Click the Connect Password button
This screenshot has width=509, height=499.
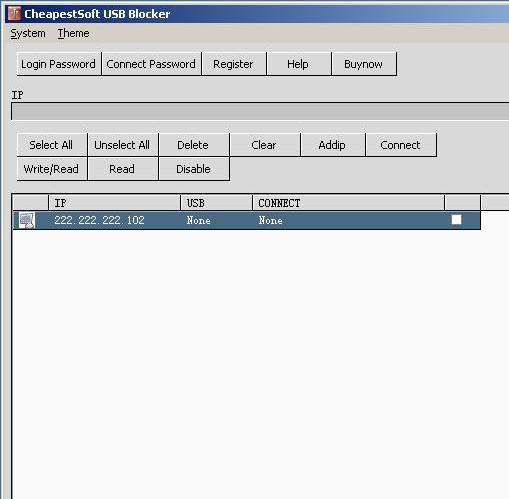point(151,64)
